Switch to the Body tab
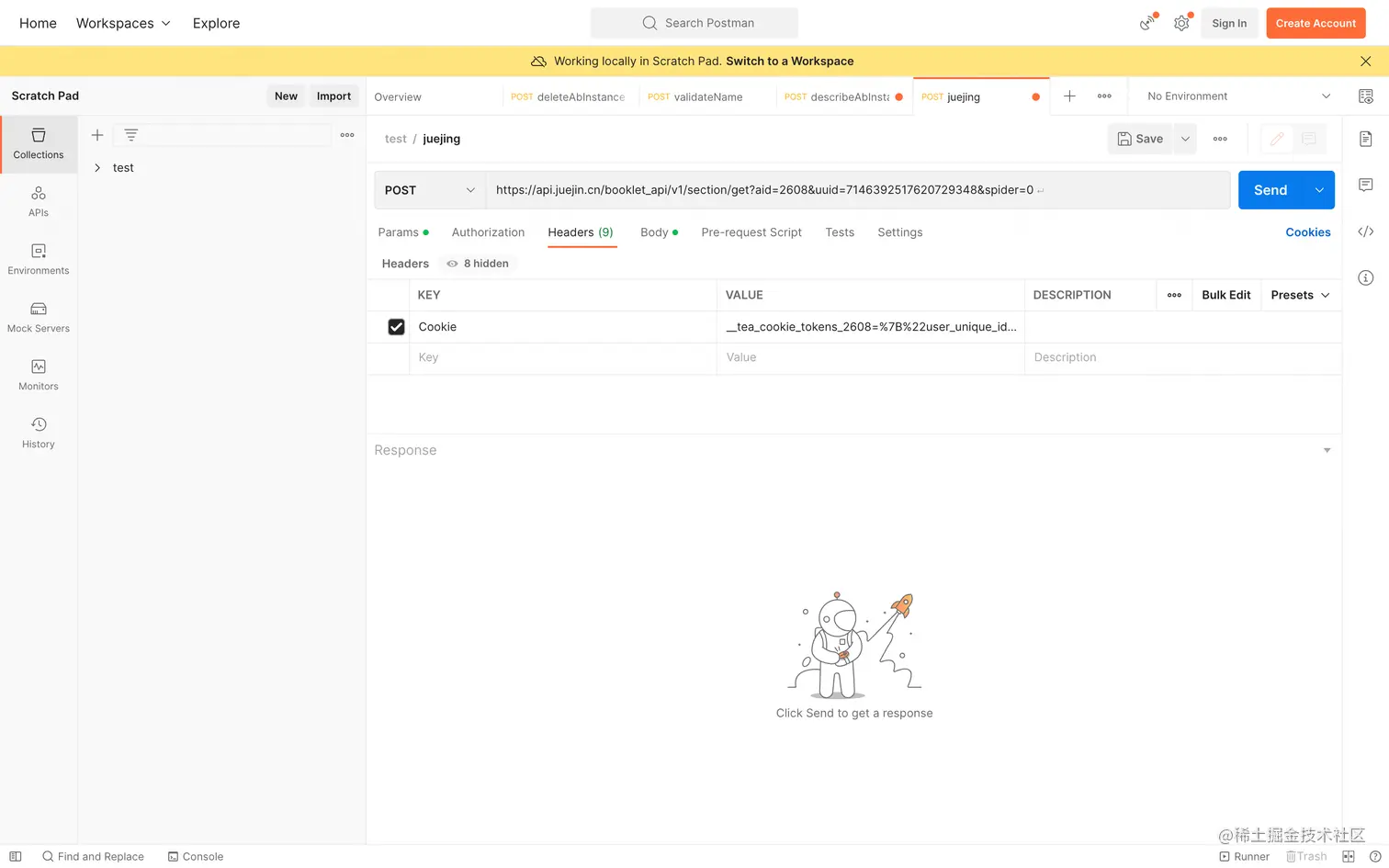 (x=660, y=232)
